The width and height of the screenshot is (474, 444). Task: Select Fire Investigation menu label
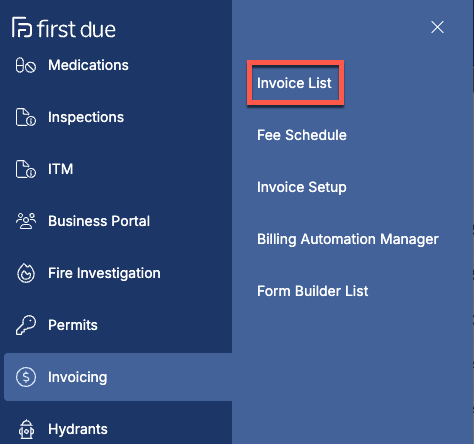(x=104, y=273)
